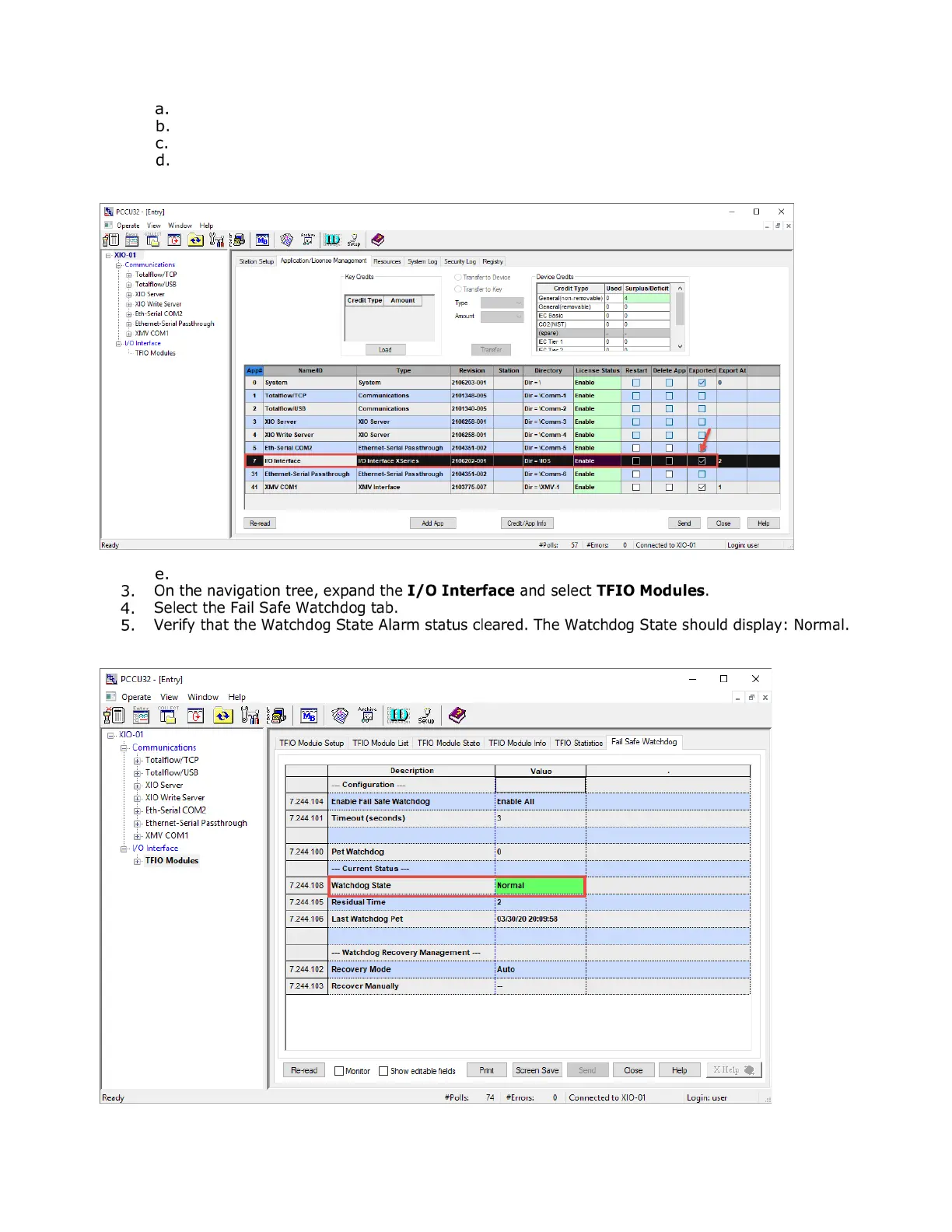Click the Print button
Image resolution: width=952 pixels, height=1232 pixels.
tap(487, 1070)
